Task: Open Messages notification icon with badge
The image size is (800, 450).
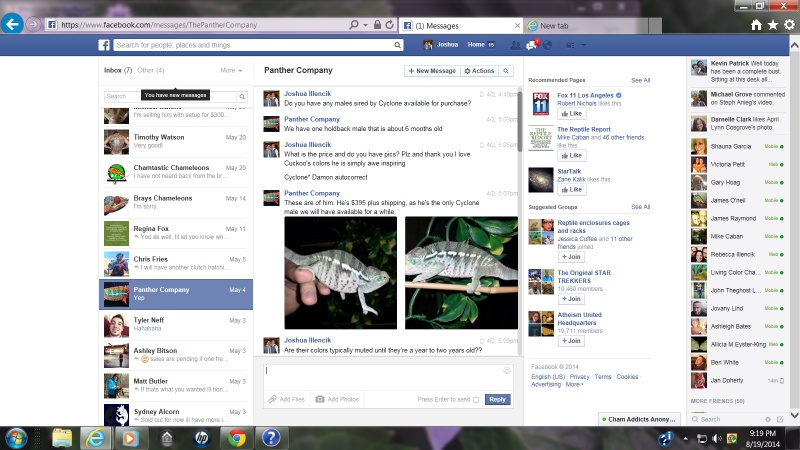Action: [x=532, y=45]
